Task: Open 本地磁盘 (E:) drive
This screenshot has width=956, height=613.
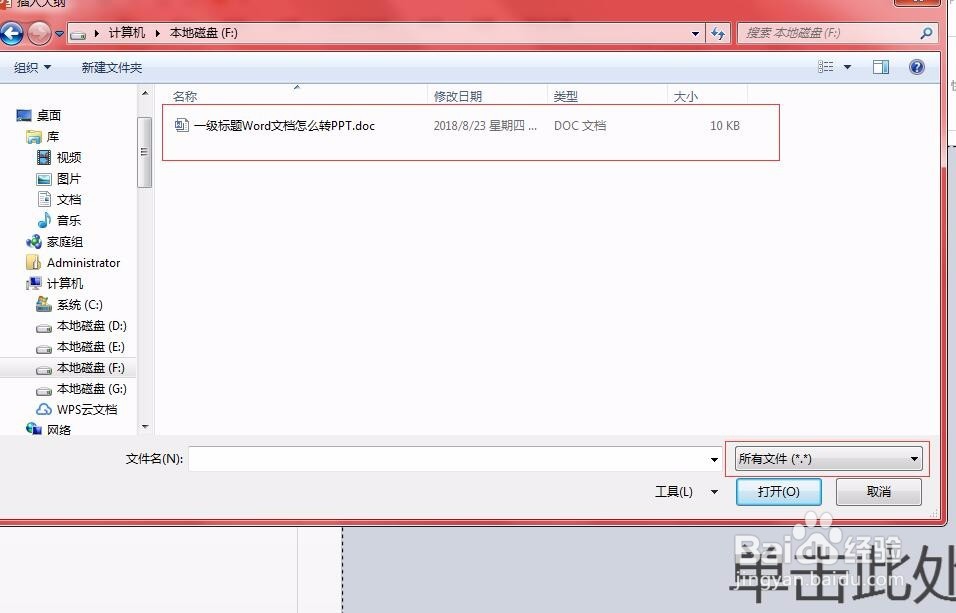Action: pyautogui.click(x=91, y=346)
